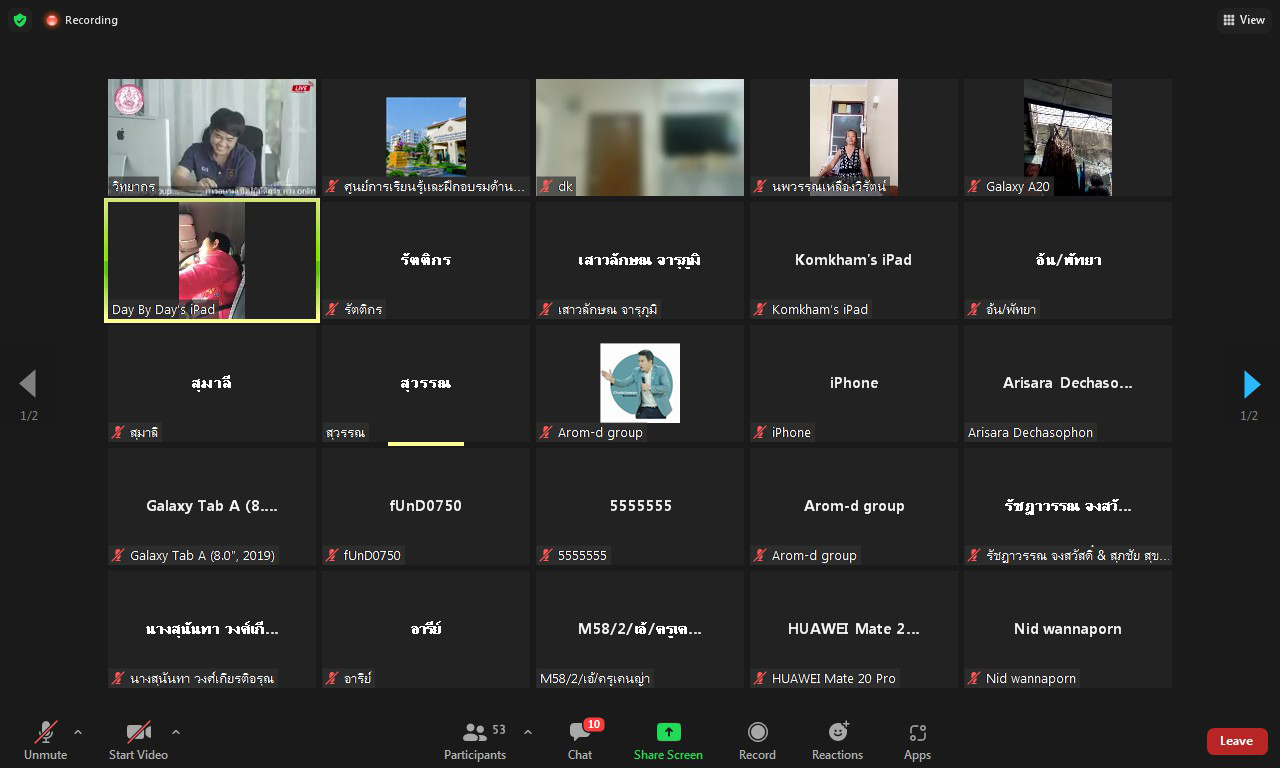This screenshot has width=1280, height=768.
Task: Open the Apps panel
Action: (917, 741)
